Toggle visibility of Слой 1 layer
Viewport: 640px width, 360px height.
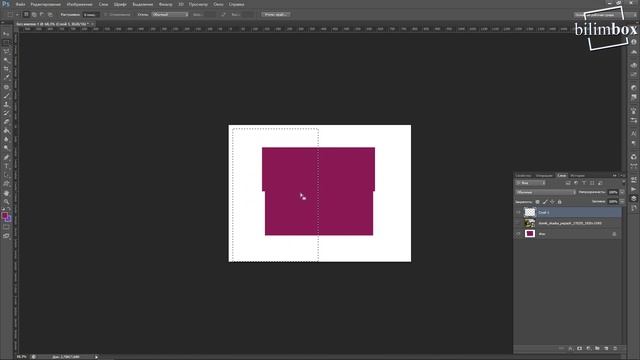pos(518,212)
